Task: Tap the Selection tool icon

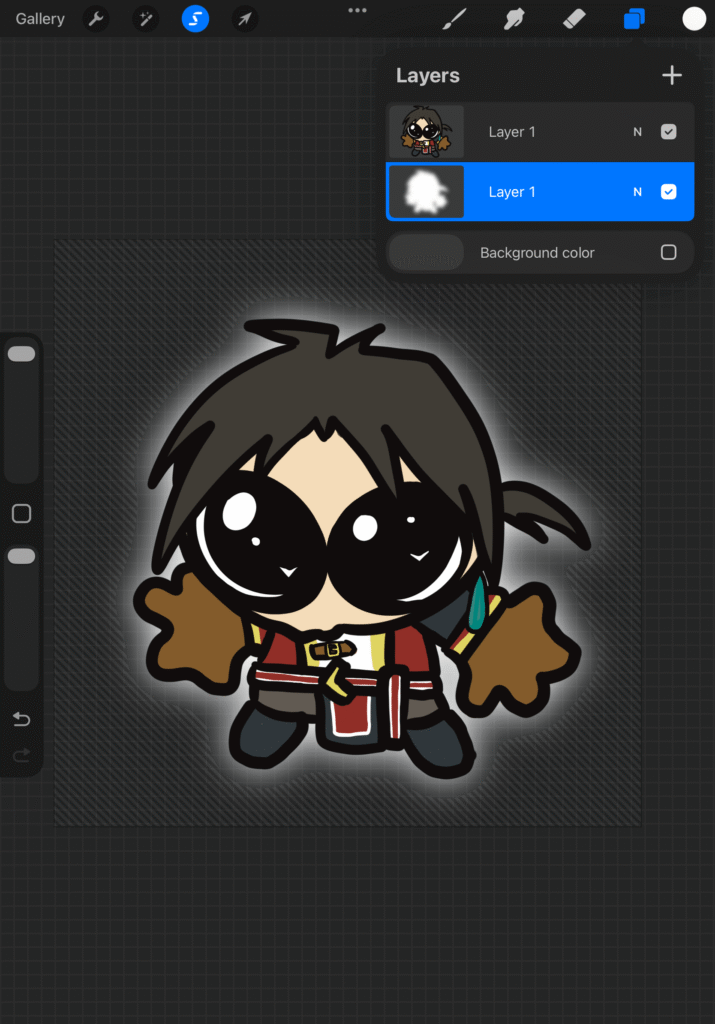Action: [x=195, y=19]
